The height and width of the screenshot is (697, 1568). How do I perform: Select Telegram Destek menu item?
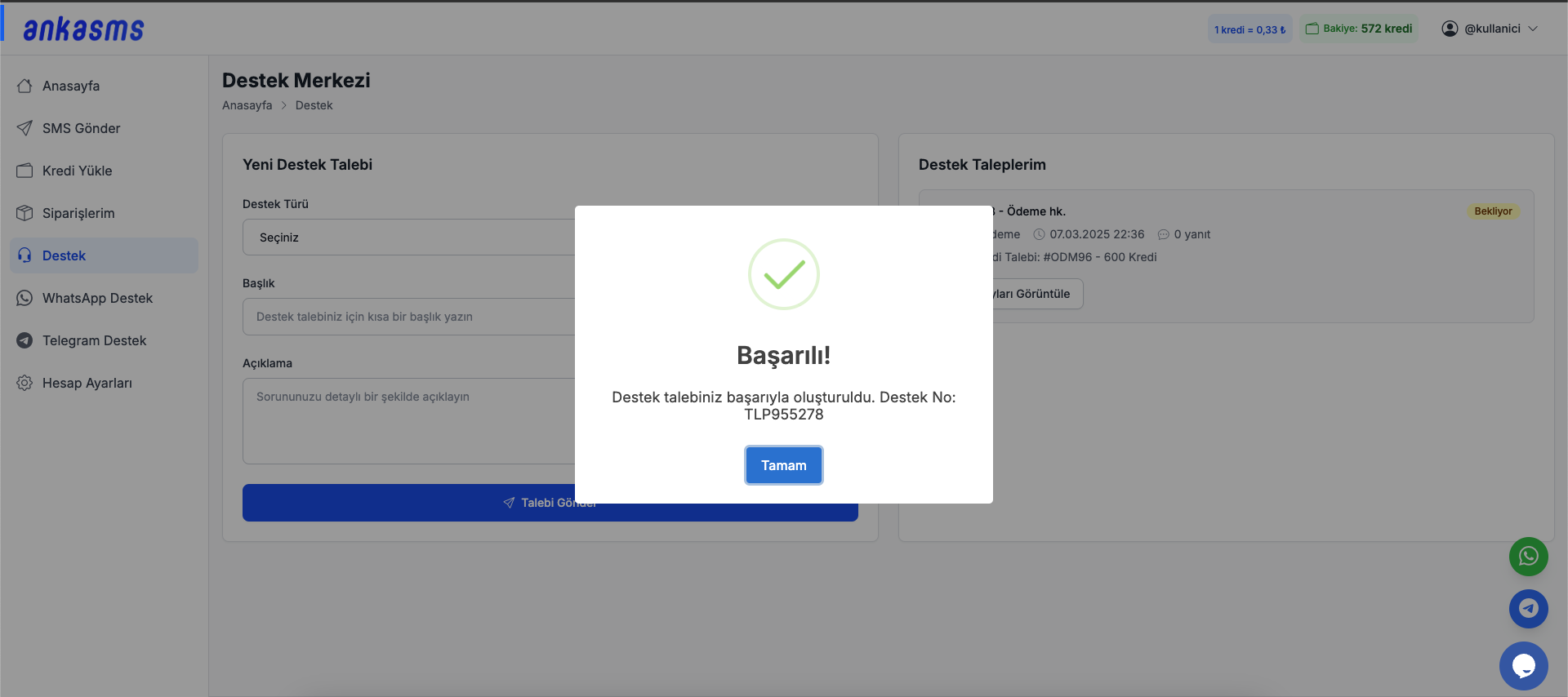click(x=94, y=340)
